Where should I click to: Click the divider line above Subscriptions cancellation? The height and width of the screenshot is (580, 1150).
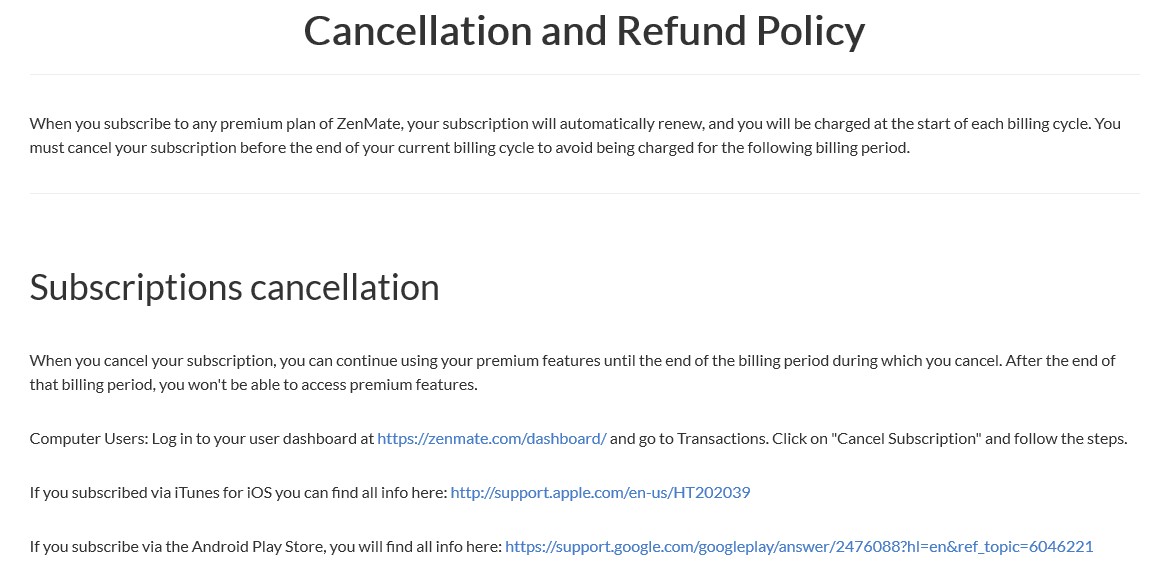click(585, 194)
